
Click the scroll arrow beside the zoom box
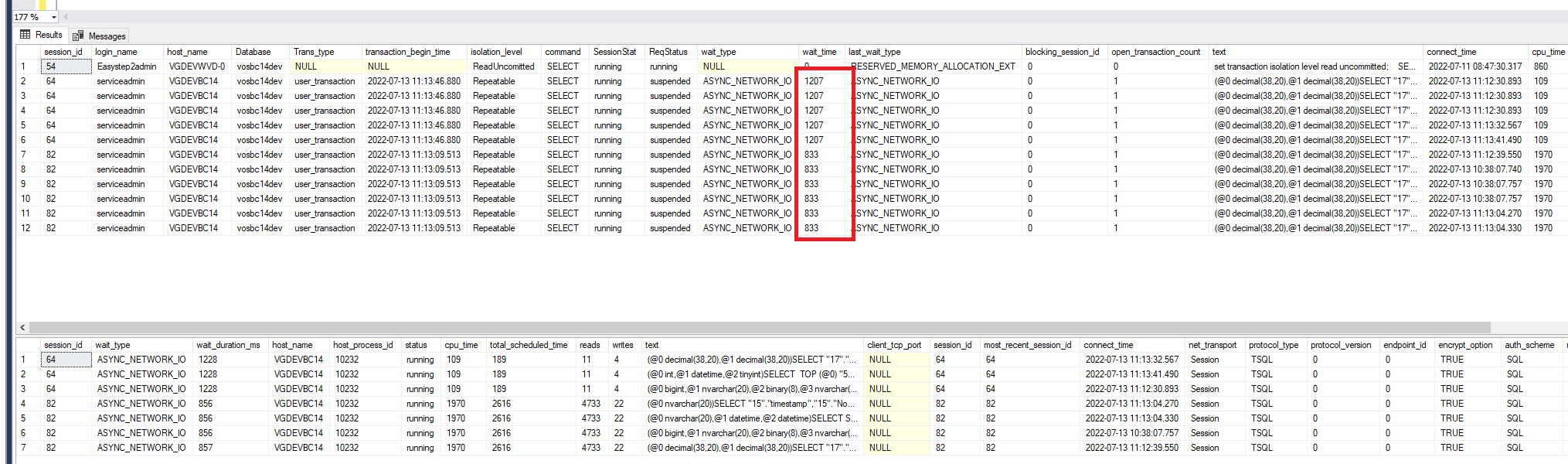click(65, 17)
